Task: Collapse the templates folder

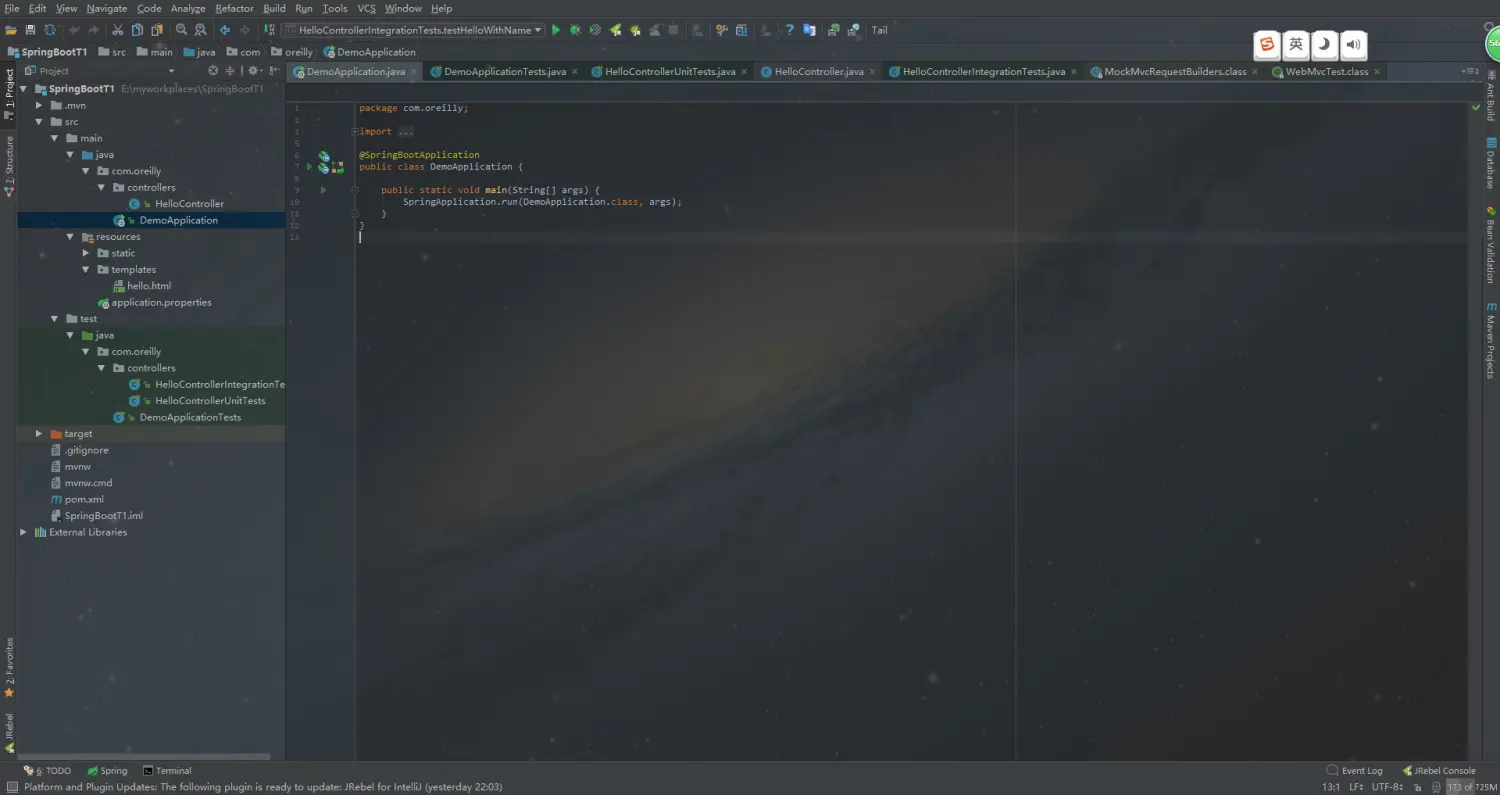Action: click(86, 270)
